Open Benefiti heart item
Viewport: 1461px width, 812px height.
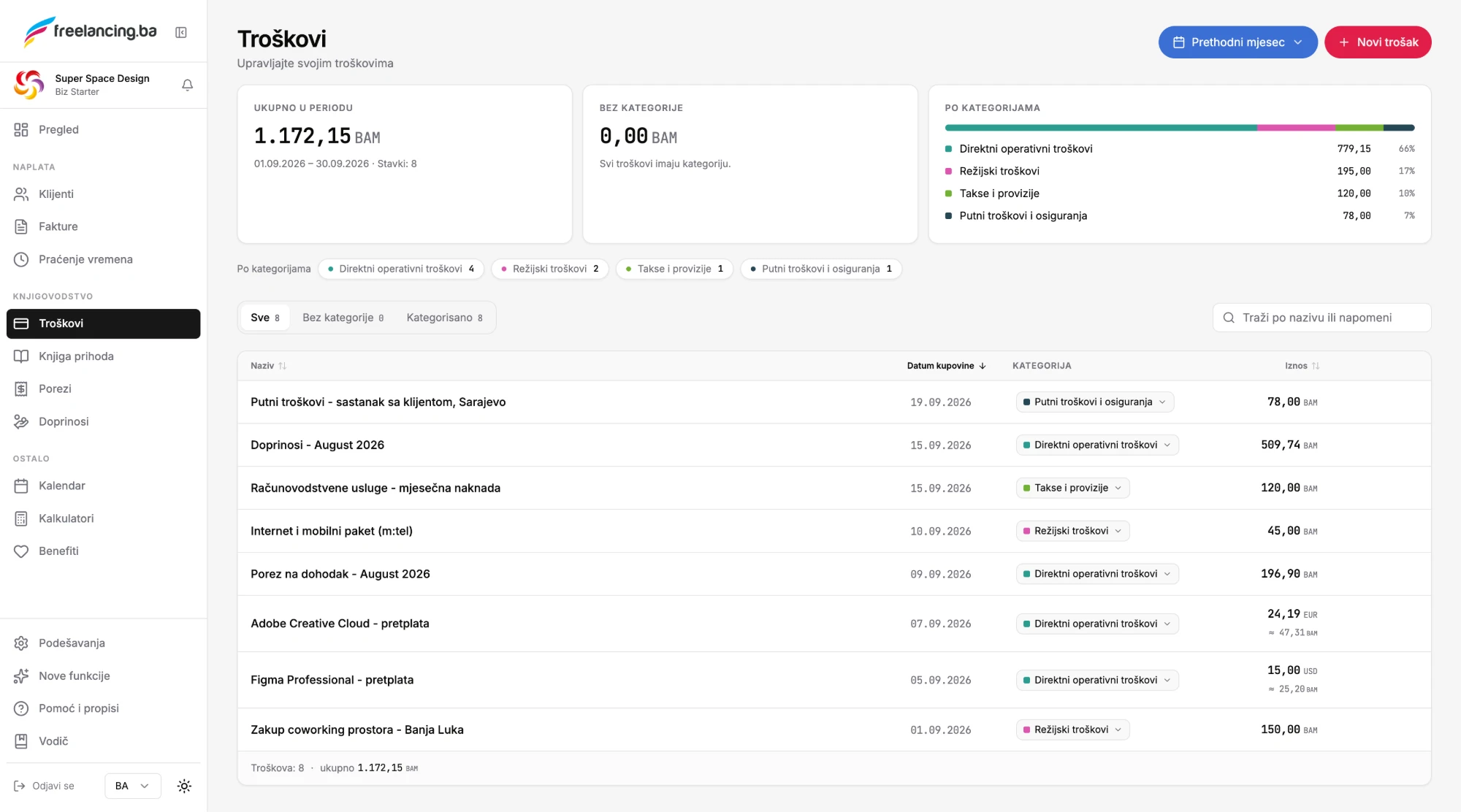pos(104,551)
